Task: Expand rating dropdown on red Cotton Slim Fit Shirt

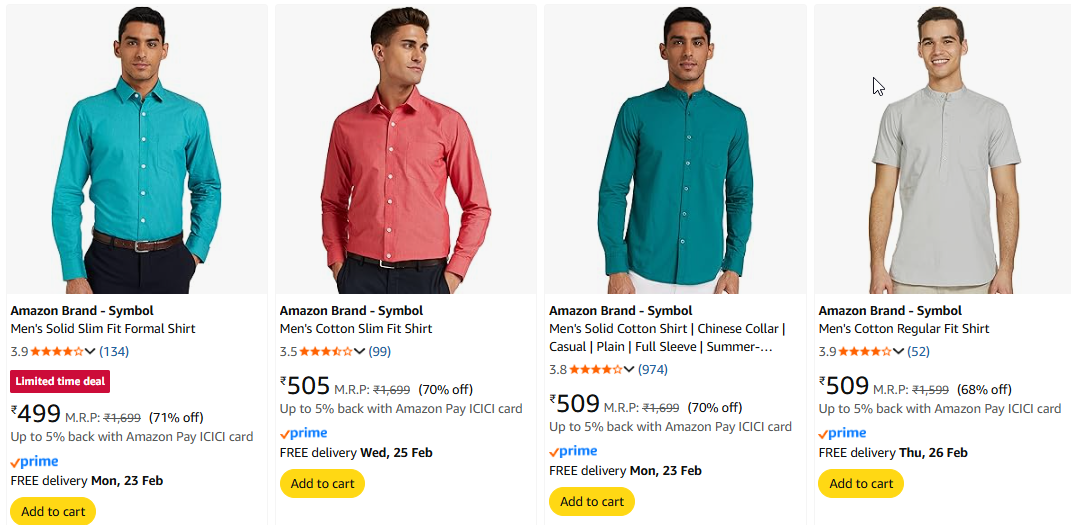Action: click(x=360, y=351)
